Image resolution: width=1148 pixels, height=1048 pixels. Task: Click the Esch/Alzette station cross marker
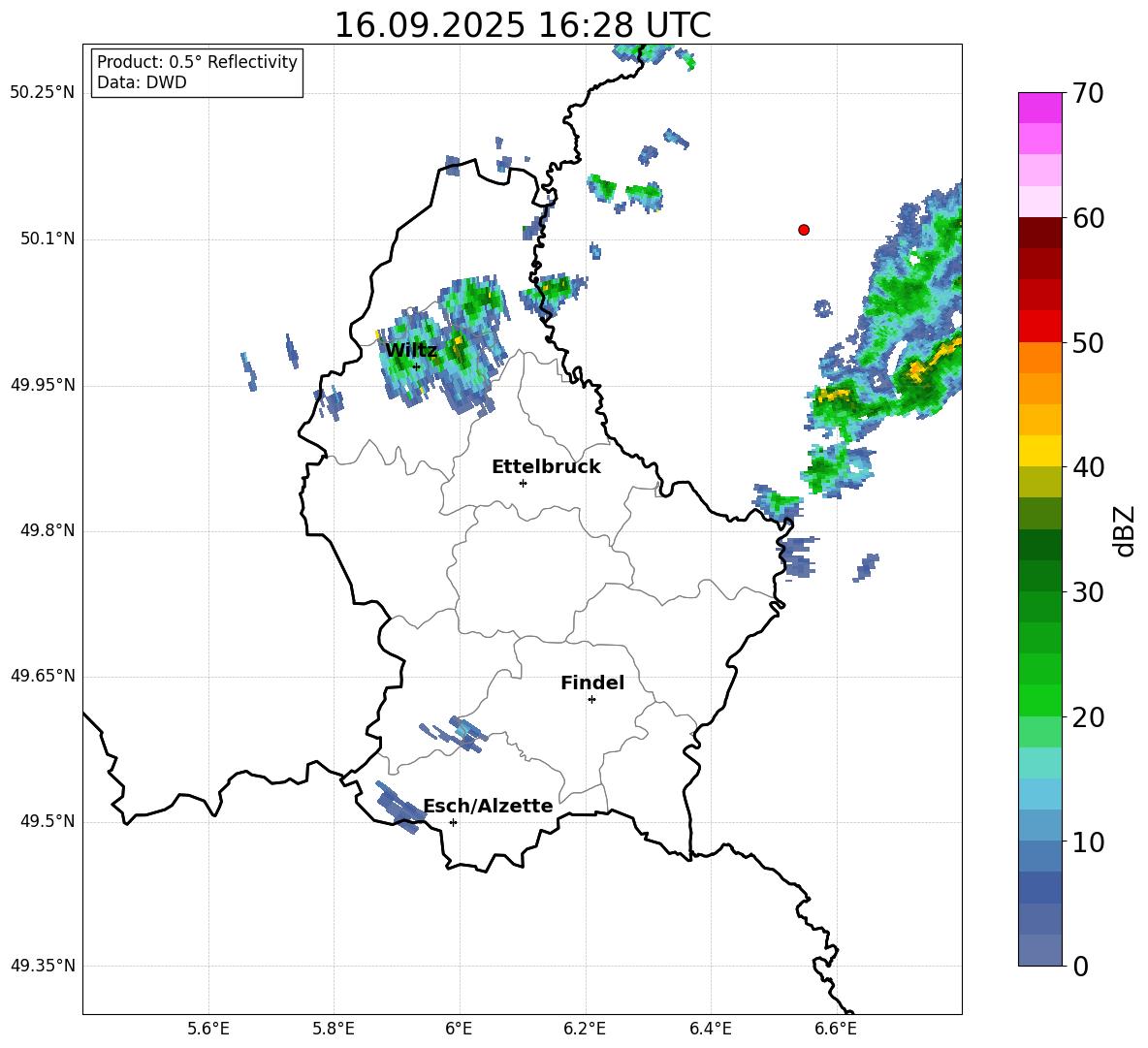pos(453,822)
